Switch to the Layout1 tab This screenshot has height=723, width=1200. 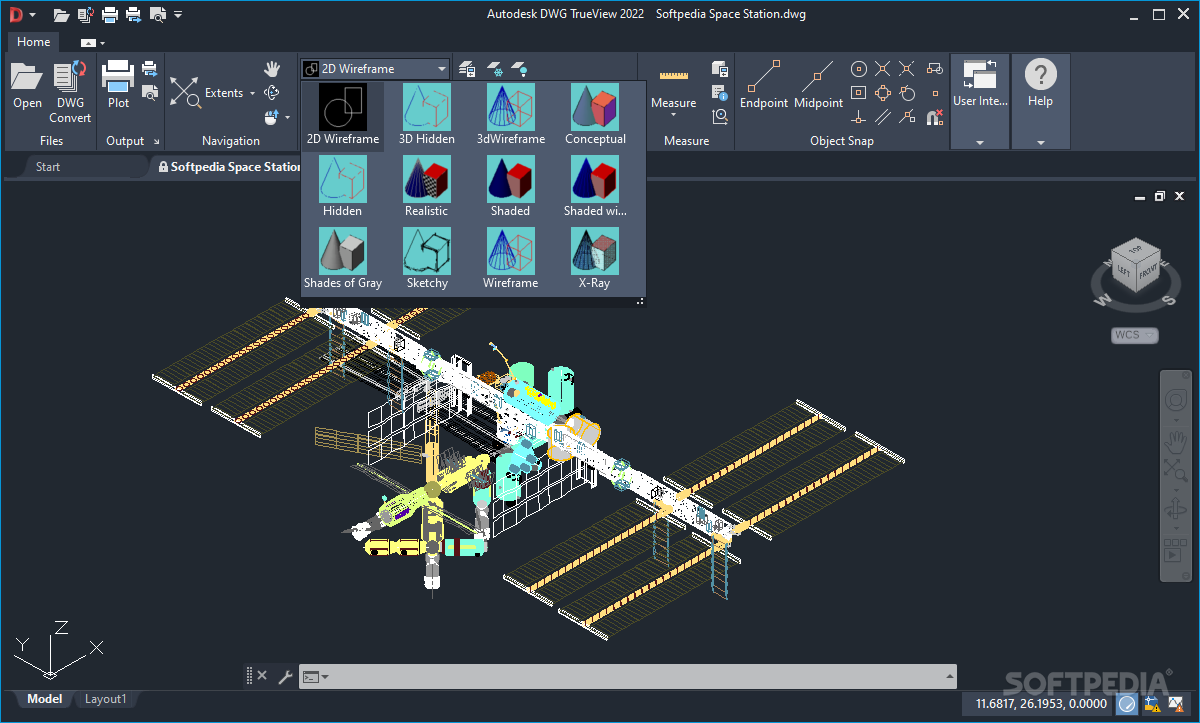[x=106, y=699]
